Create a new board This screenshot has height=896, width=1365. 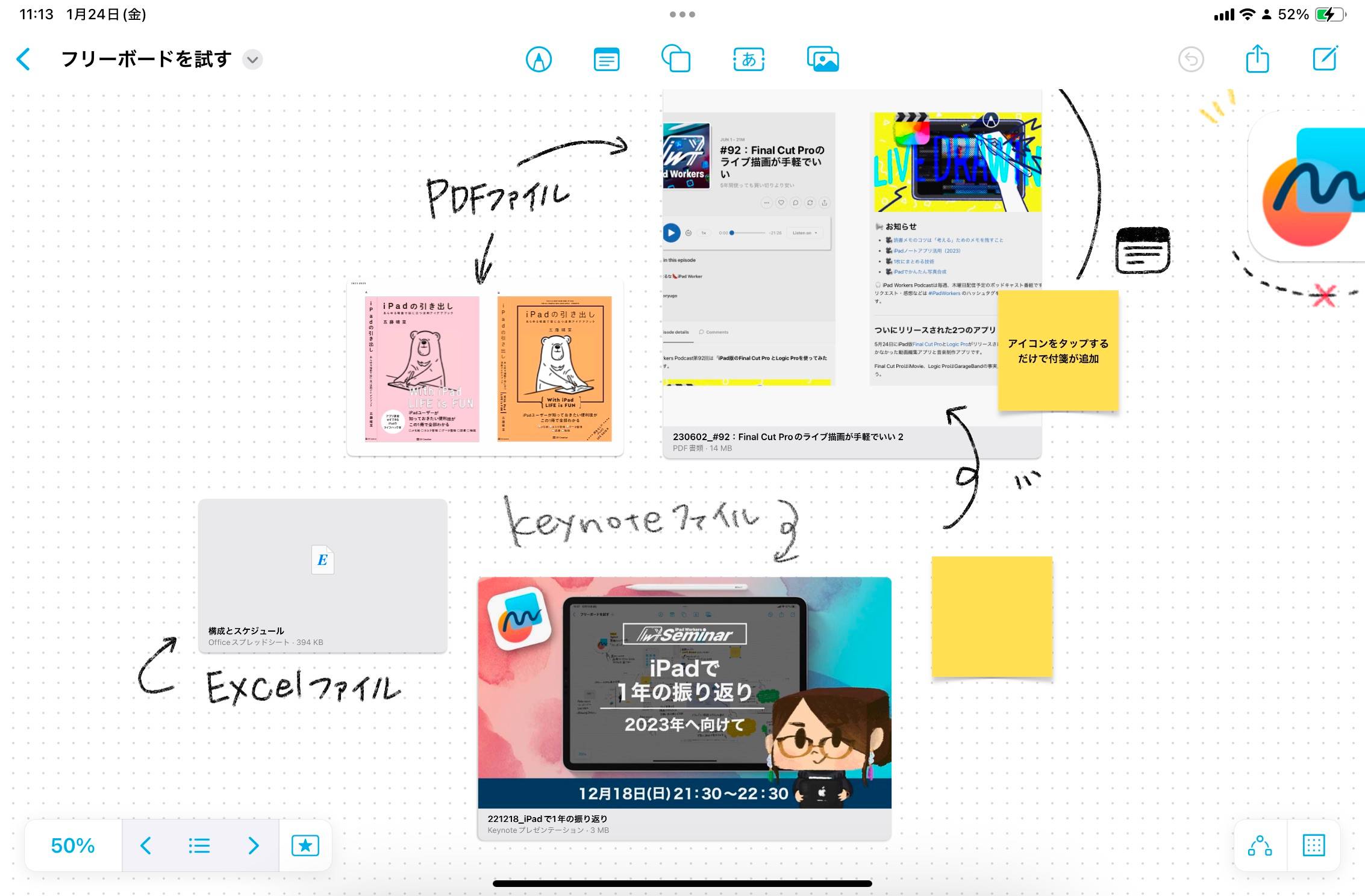click(1325, 58)
